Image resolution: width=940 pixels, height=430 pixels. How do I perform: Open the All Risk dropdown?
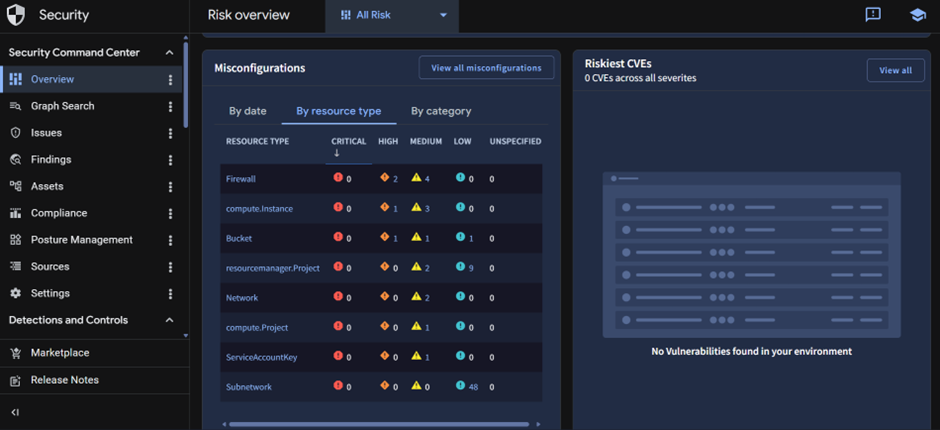(392, 16)
